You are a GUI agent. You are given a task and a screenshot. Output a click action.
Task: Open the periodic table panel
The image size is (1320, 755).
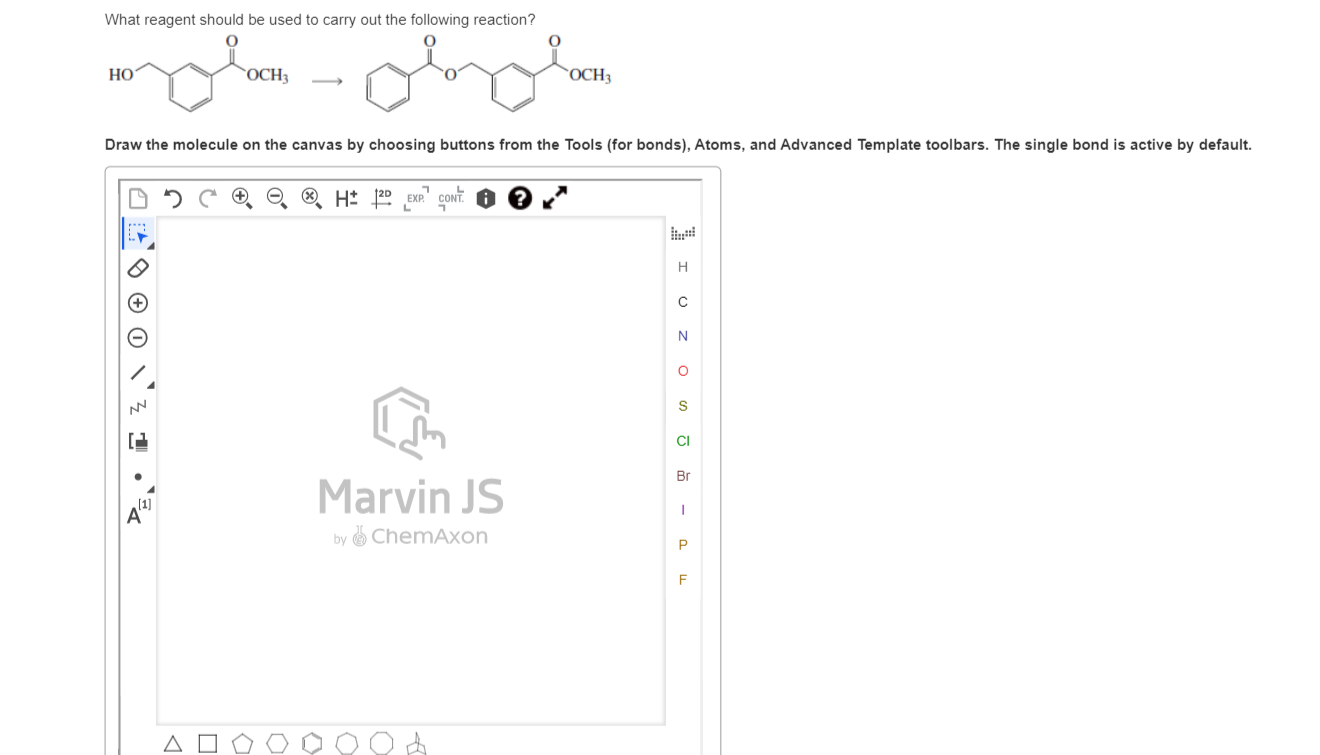coord(683,231)
